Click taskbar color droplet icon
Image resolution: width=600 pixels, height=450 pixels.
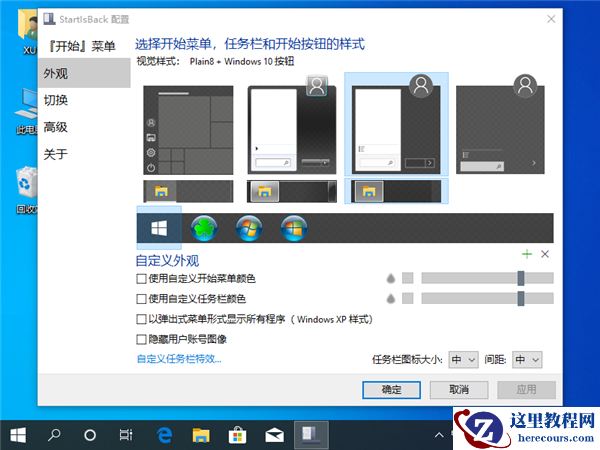click(391, 298)
